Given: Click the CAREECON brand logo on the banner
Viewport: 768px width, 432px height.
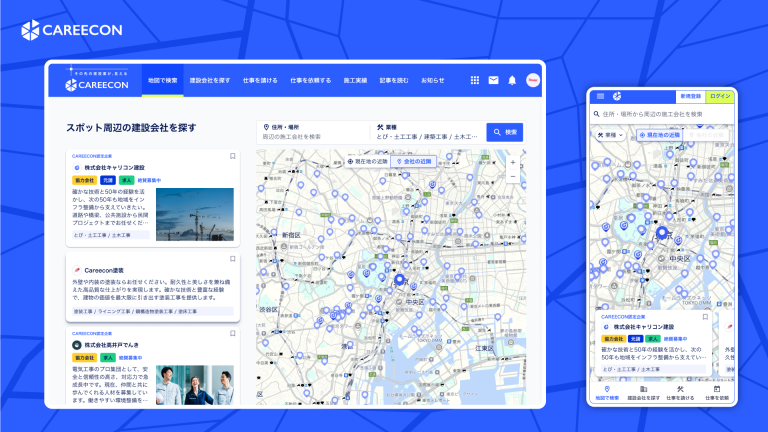Looking at the screenshot, I should 72,30.
